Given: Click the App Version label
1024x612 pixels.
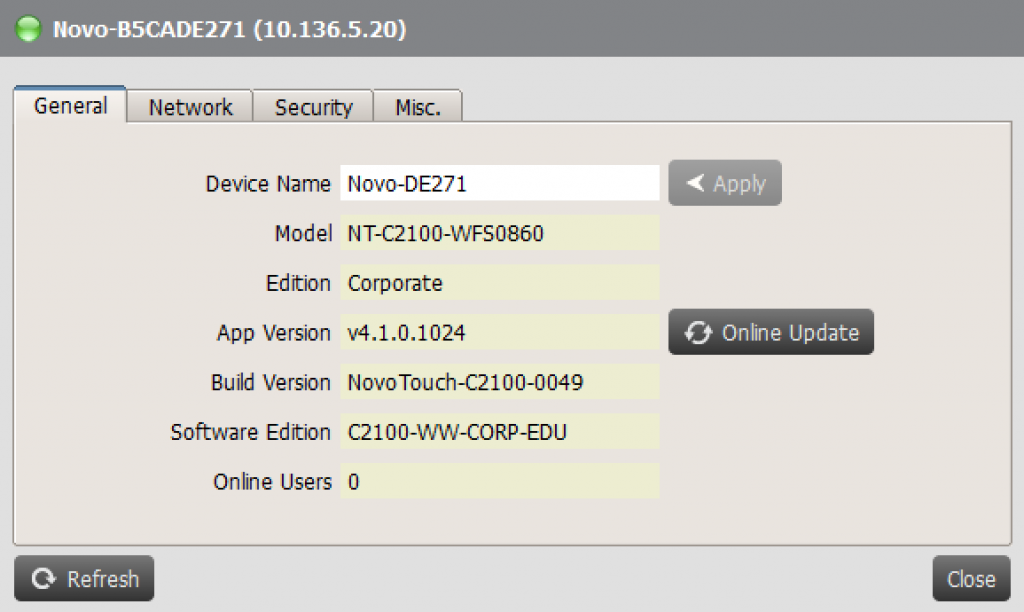Looking at the screenshot, I should 274,332.
